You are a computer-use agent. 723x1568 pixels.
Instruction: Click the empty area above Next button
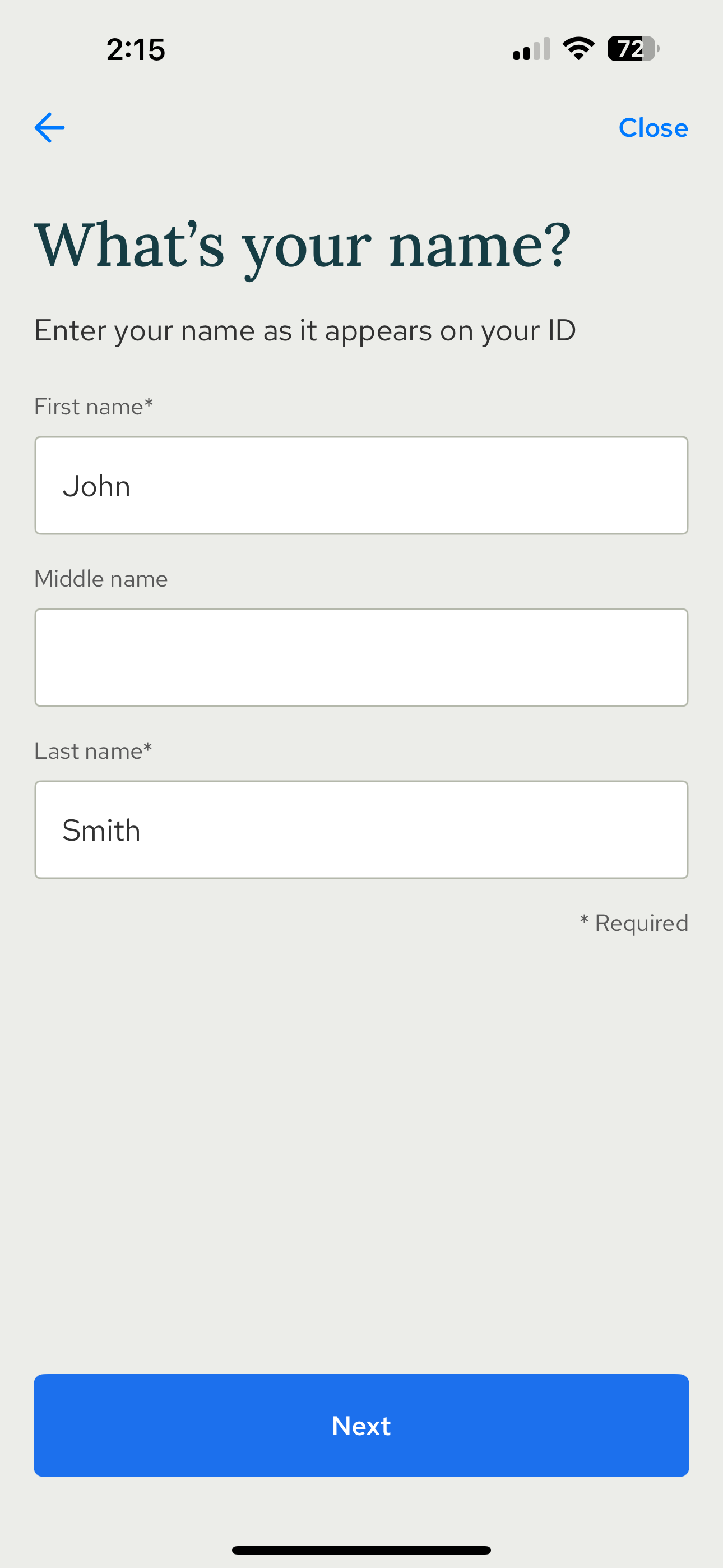click(361, 1156)
